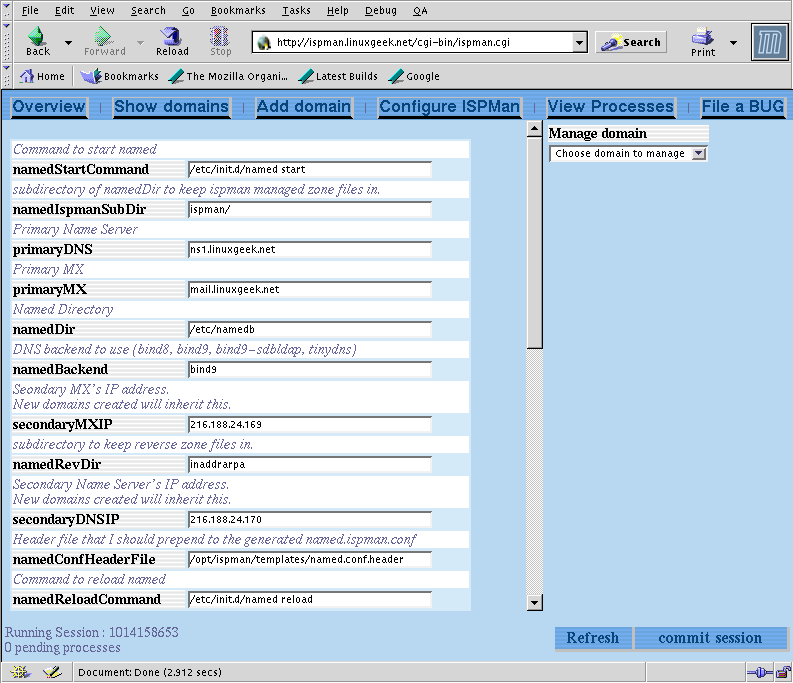Open The Mozilla Organization bookmark
Screen dimensions: 793x683
point(228,76)
